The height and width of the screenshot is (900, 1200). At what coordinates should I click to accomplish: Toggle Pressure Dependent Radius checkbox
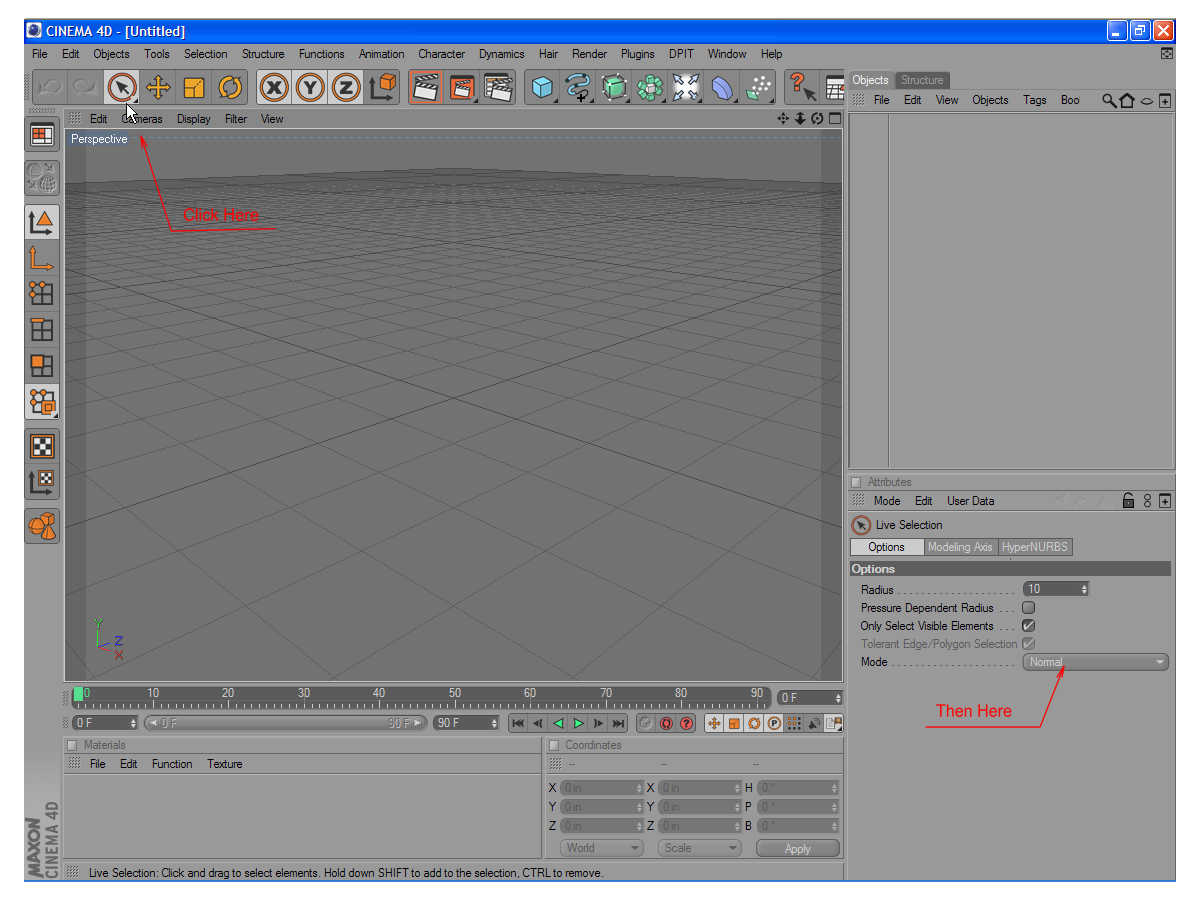(1028, 607)
